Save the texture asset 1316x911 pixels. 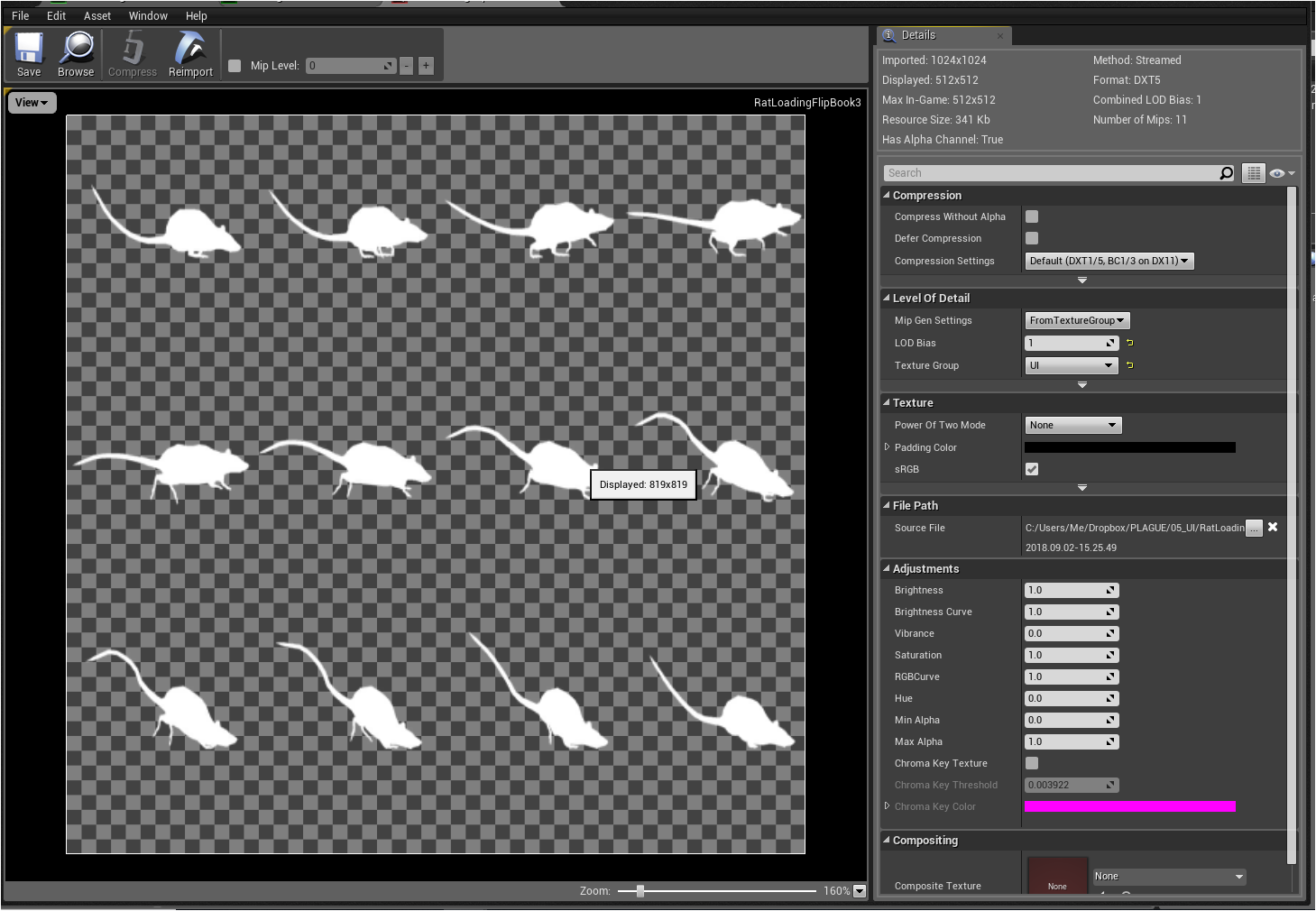[x=29, y=55]
